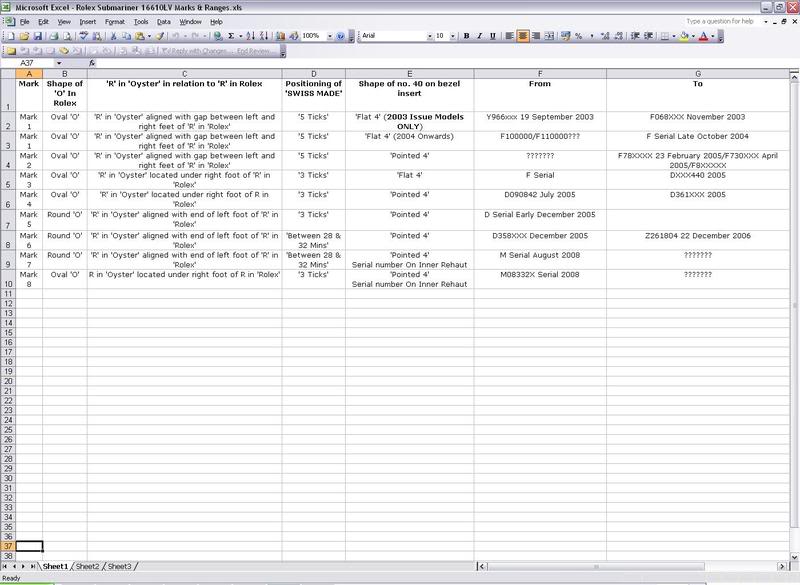Select row 10 header
This screenshot has width=800, height=585.
click(8, 279)
